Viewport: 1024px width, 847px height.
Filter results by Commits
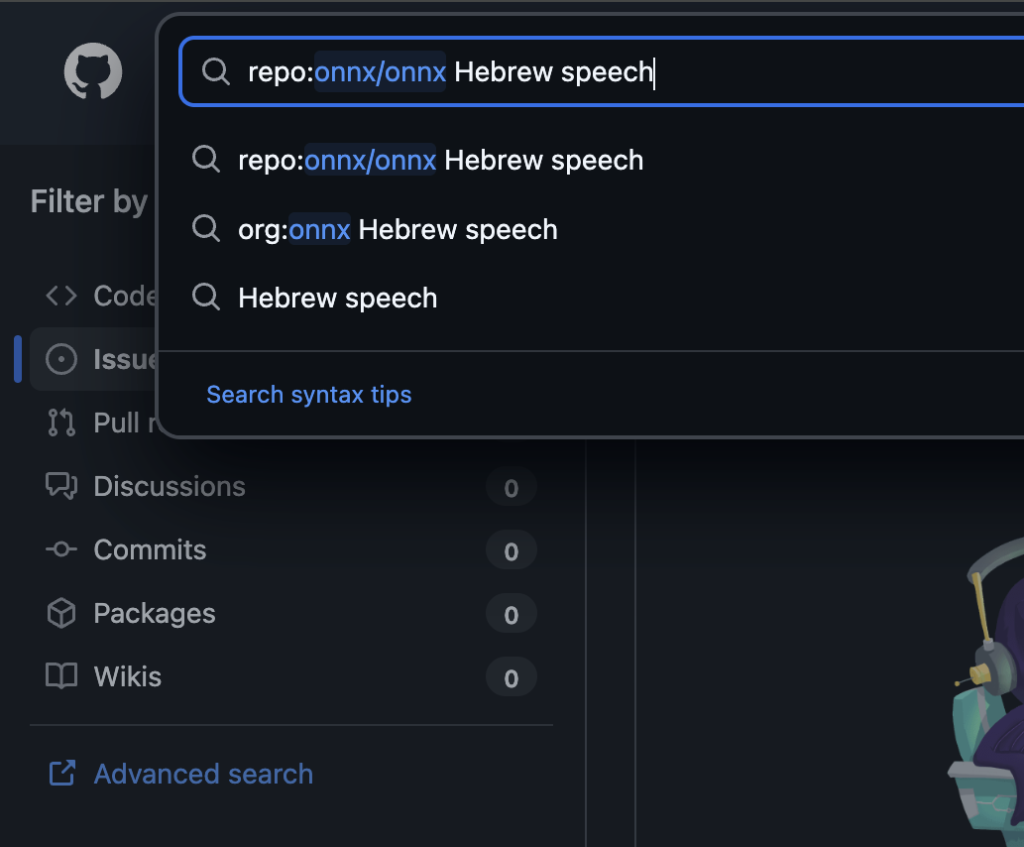150,550
